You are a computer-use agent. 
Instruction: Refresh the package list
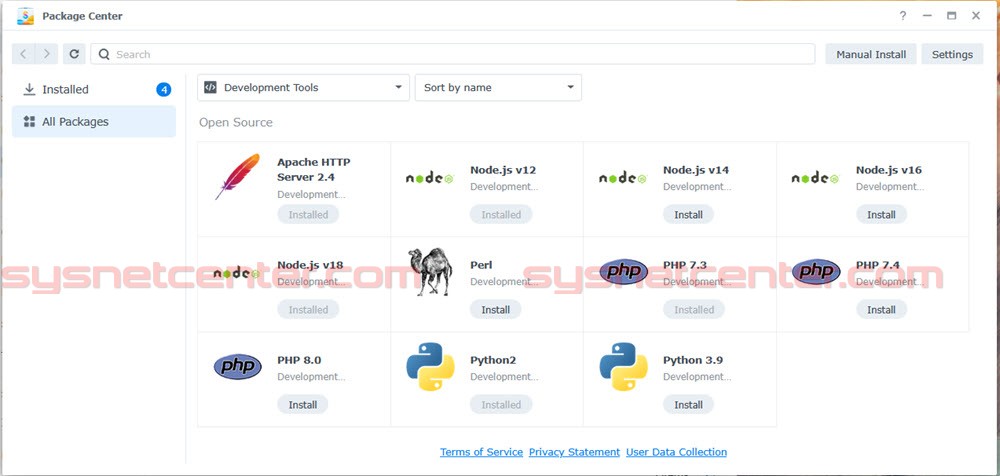point(74,54)
